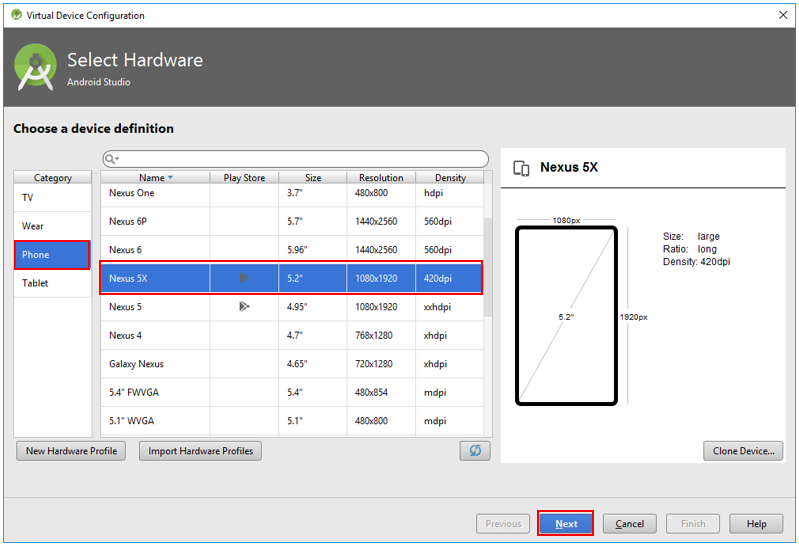Select the Phone category

click(x=52, y=254)
